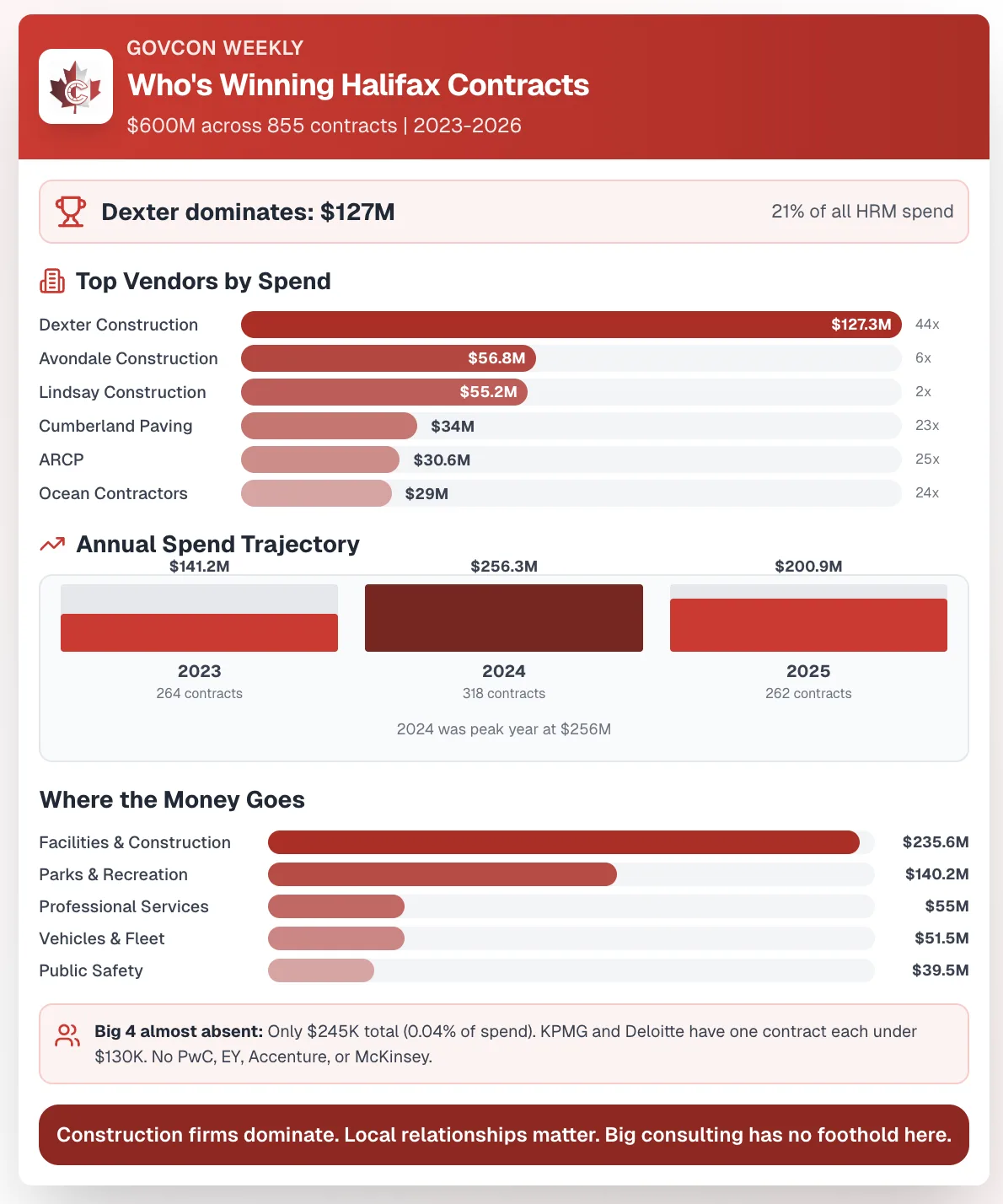Click the 'Annual Spend Trajectory' heading
This screenshot has width=1003, height=1204.
pyautogui.click(x=217, y=544)
